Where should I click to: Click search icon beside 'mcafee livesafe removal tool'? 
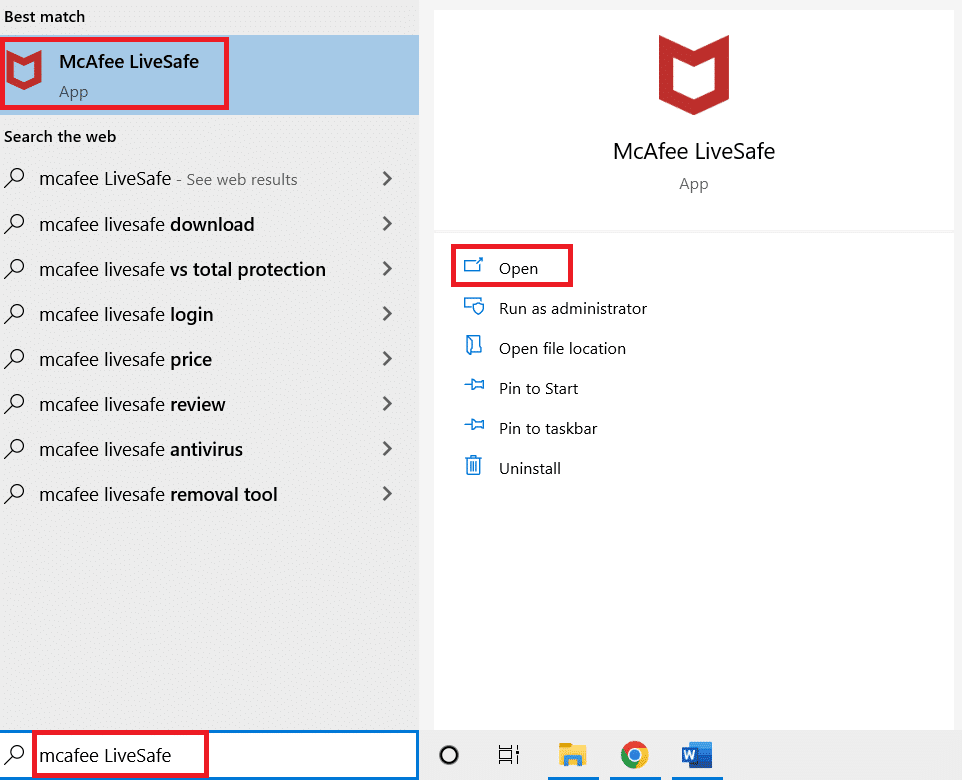14,494
